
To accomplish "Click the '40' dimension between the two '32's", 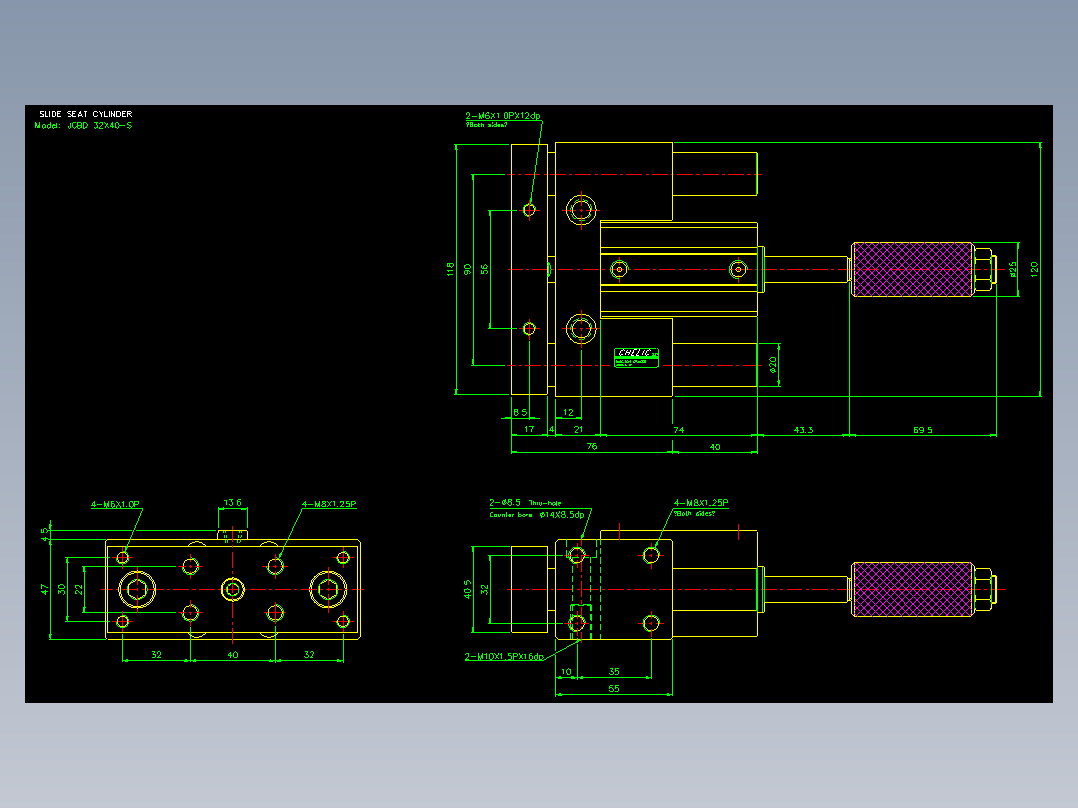I will point(233,655).
